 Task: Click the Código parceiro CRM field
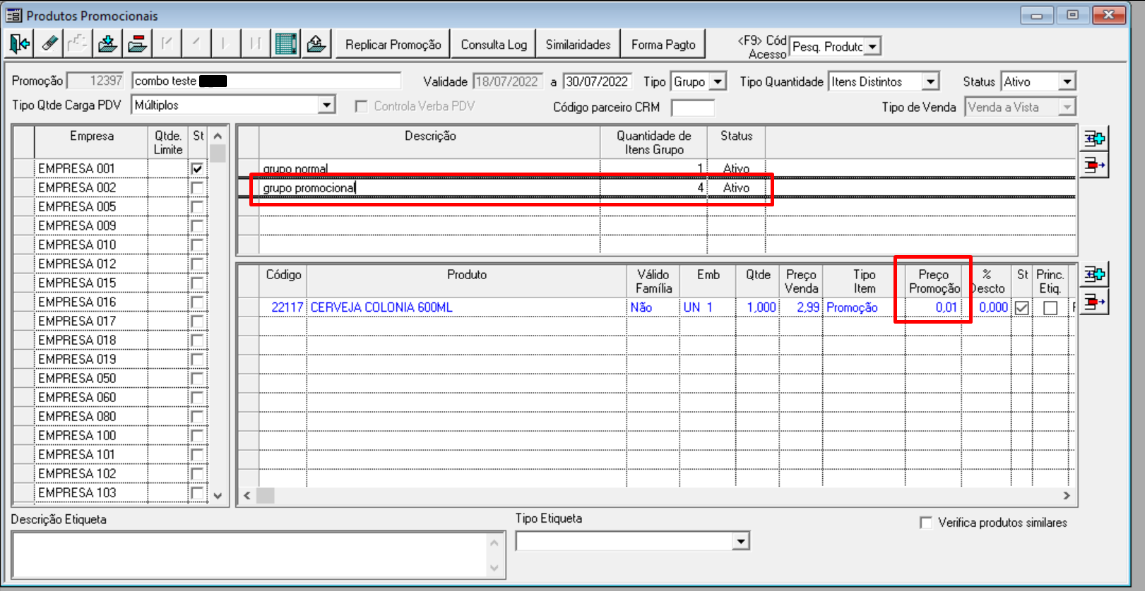[692, 107]
